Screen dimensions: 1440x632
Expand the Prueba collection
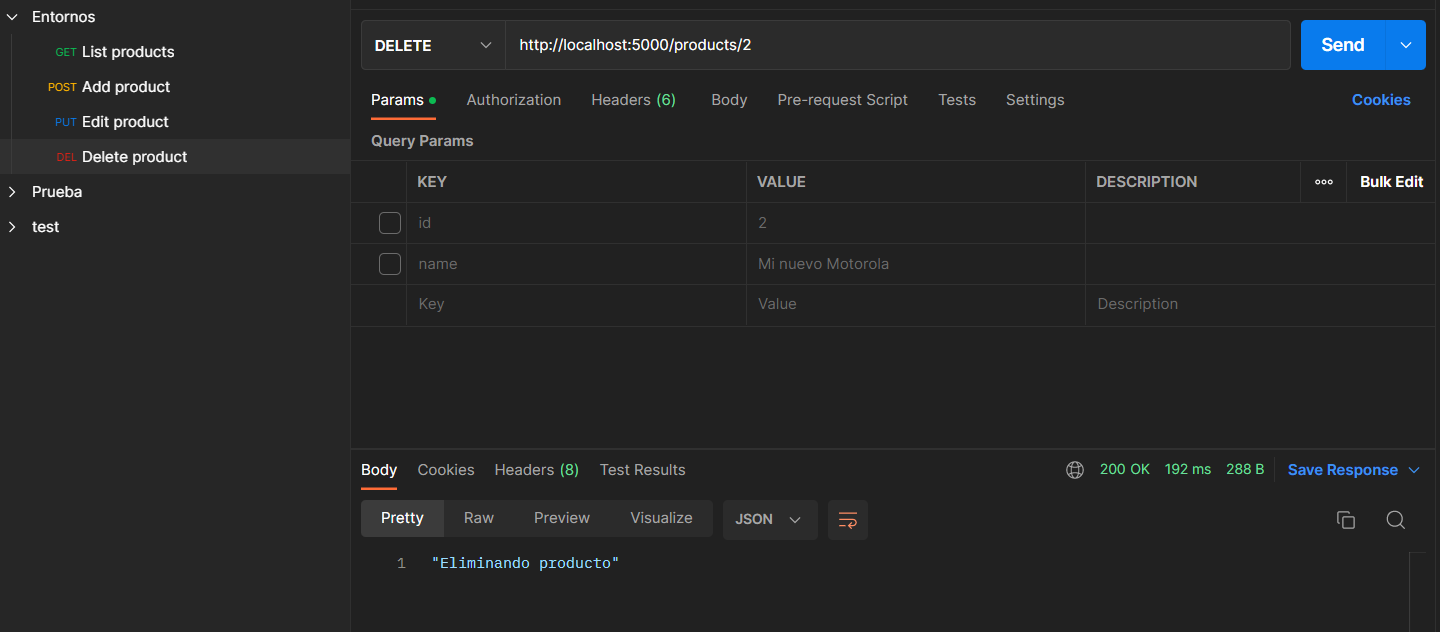click(x=13, y=192)
